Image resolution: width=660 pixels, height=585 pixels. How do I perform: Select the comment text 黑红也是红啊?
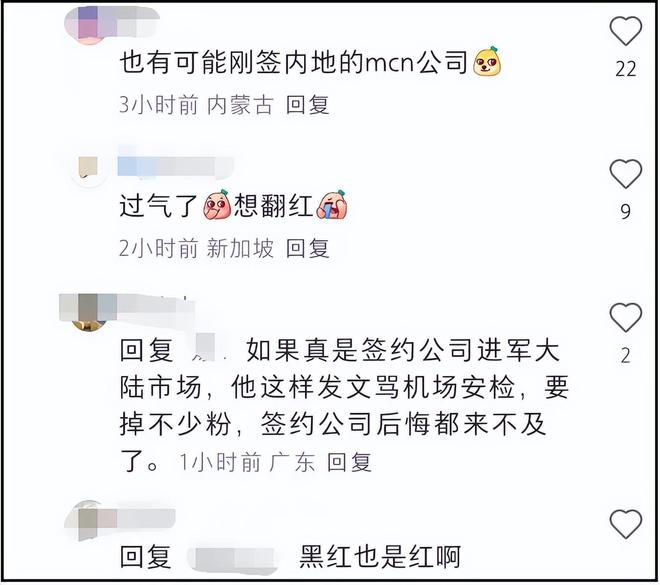pyautogui.click(x=380, y=557)
